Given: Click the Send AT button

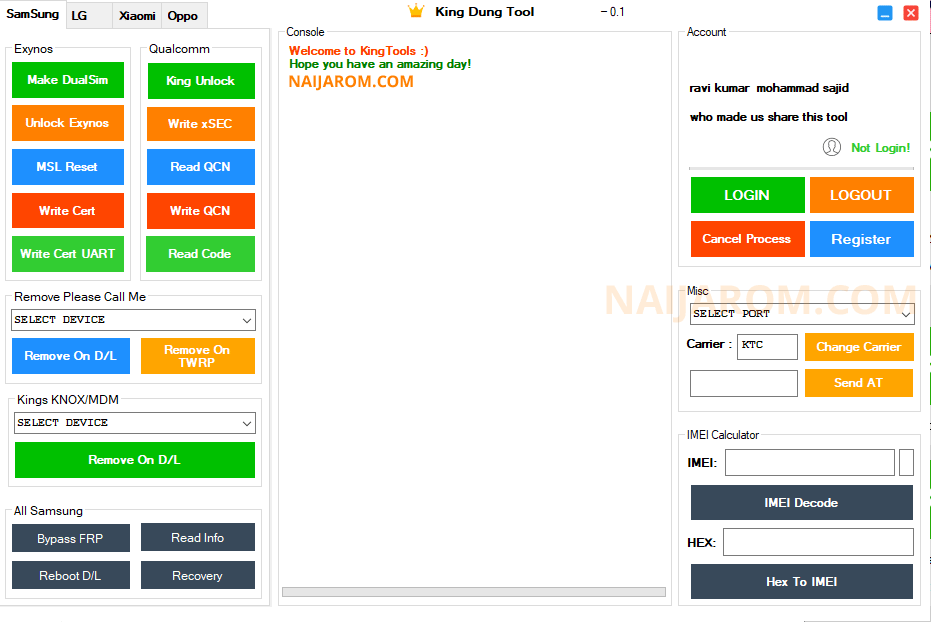Looking at the screenshot, I should click(x=859, y=383).
